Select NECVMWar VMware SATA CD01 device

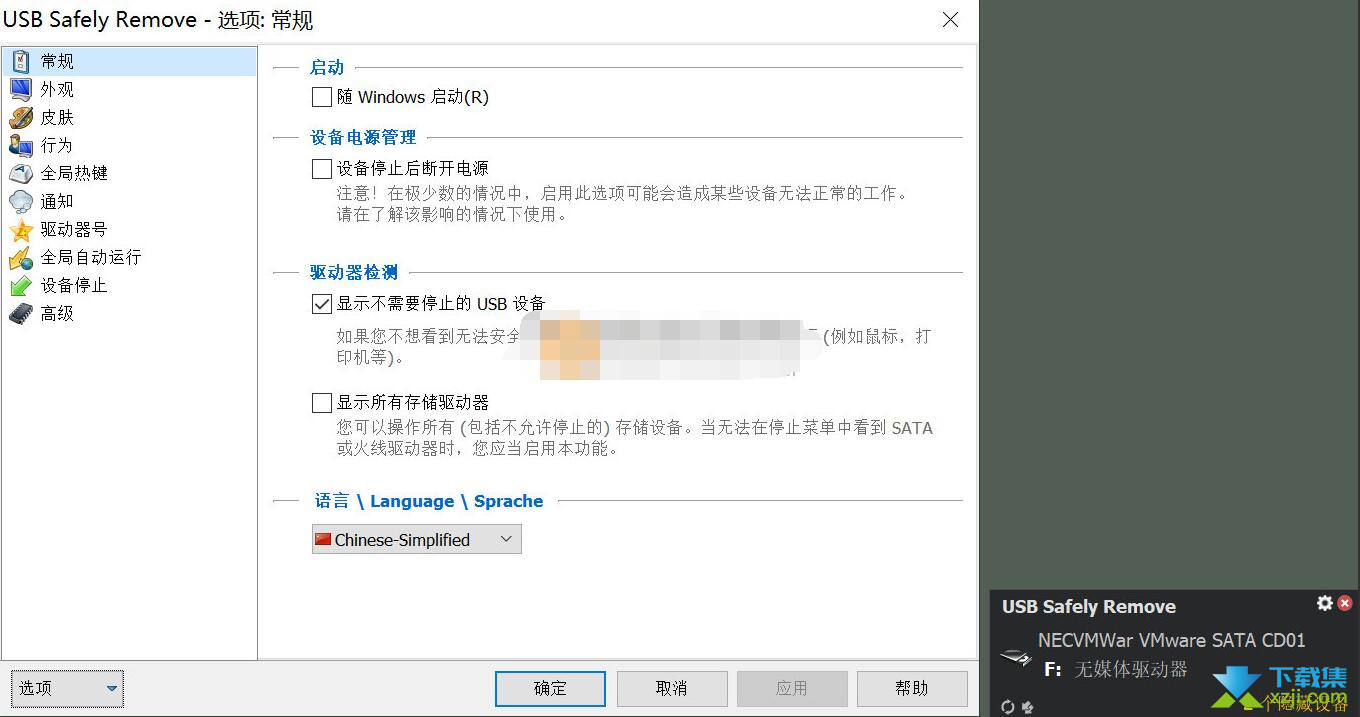[x=1171, y=640]
